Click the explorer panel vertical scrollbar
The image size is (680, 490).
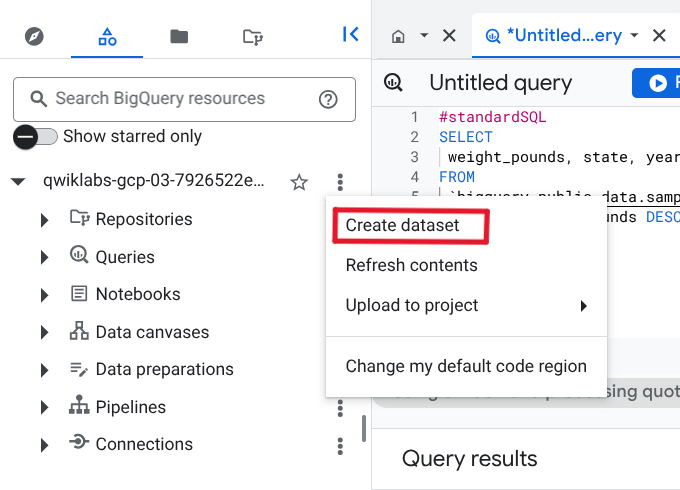click(x=363, y=428)
